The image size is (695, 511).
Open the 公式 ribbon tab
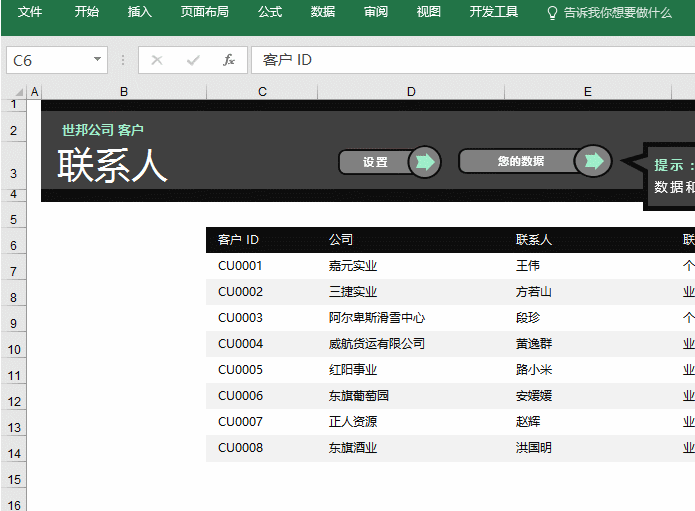(x=270, y=13)
